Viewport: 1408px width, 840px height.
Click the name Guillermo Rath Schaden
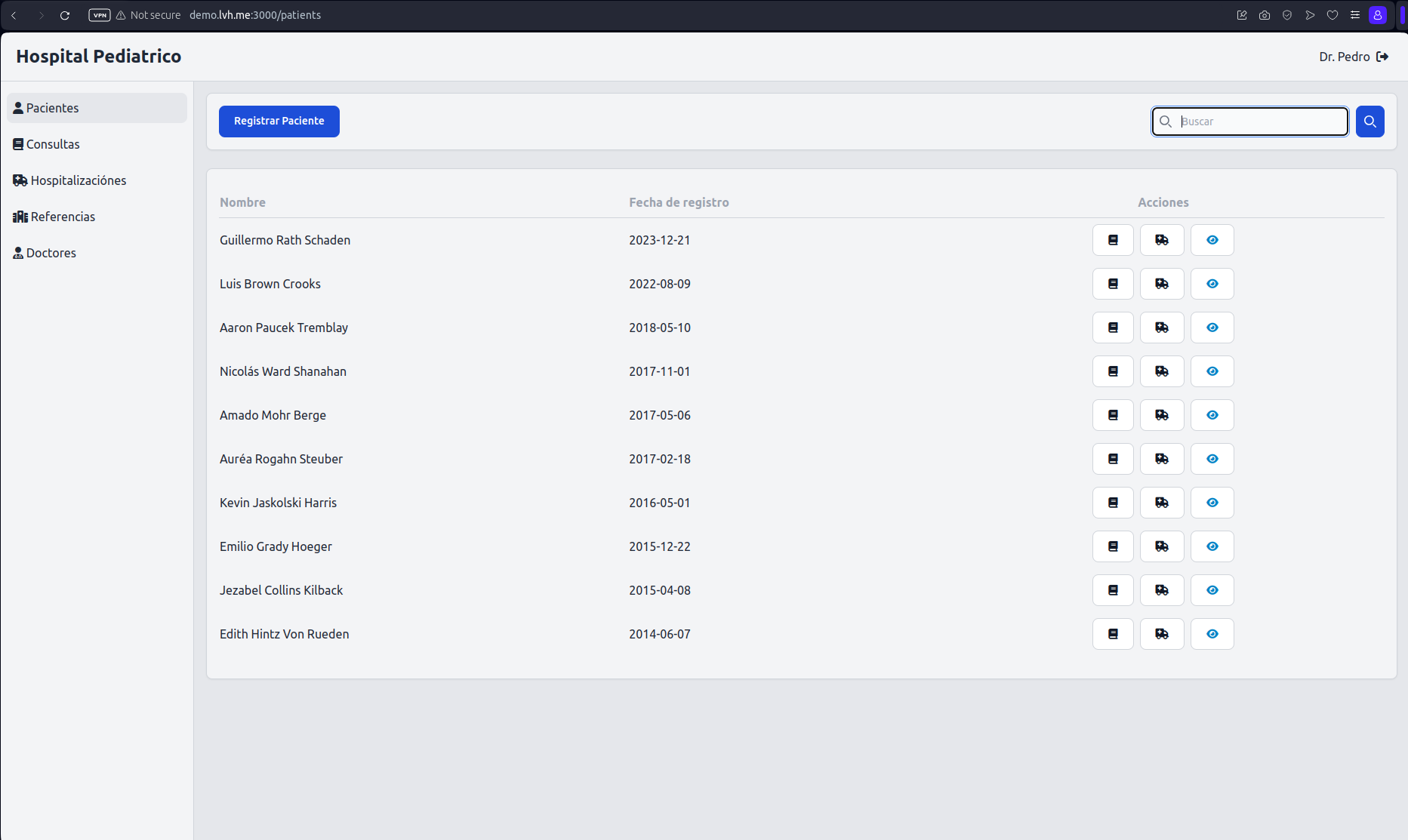click(285, 240)
